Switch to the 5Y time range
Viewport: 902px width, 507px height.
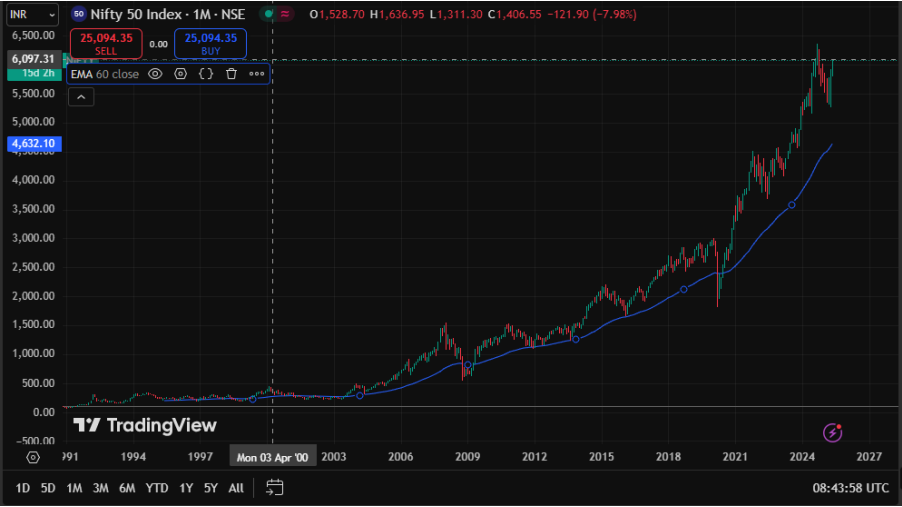210,488
